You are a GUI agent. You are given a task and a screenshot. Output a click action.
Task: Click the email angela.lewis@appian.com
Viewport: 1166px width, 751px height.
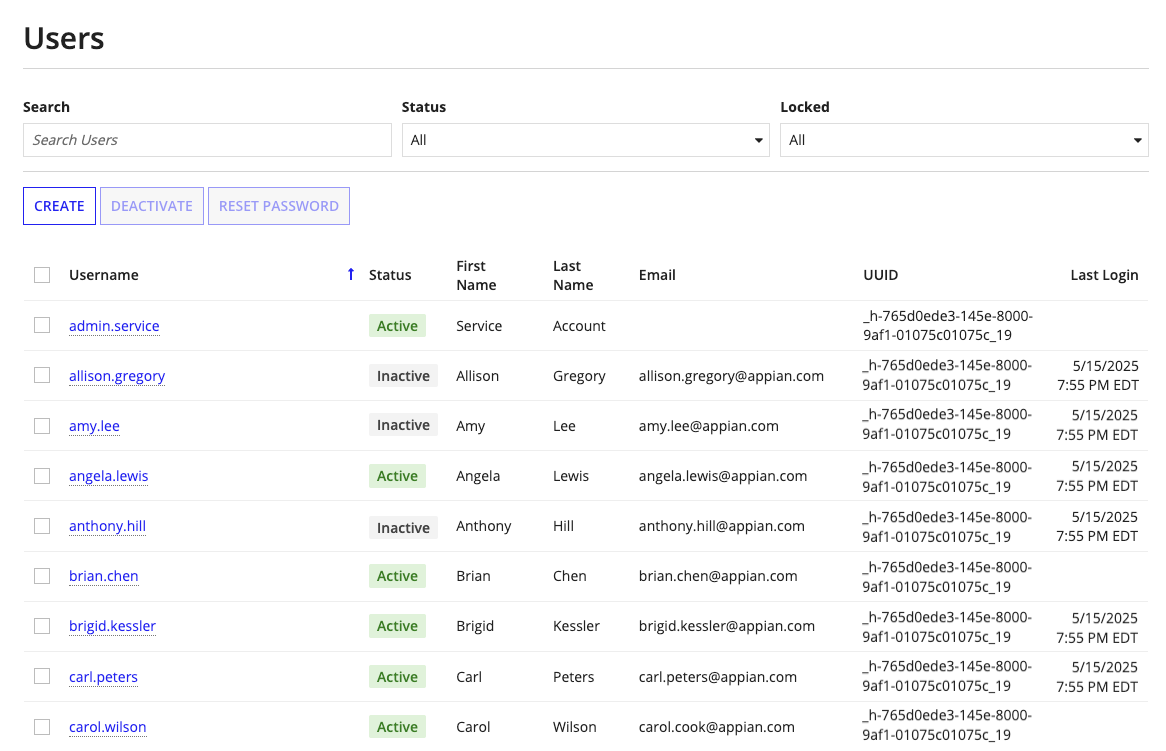723,476
